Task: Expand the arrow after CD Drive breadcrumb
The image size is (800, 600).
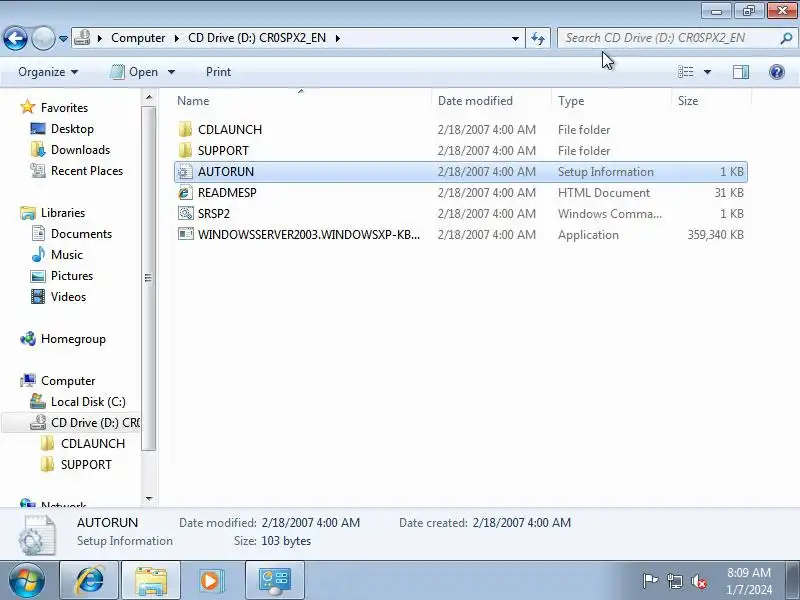Action: pos(338,38)
